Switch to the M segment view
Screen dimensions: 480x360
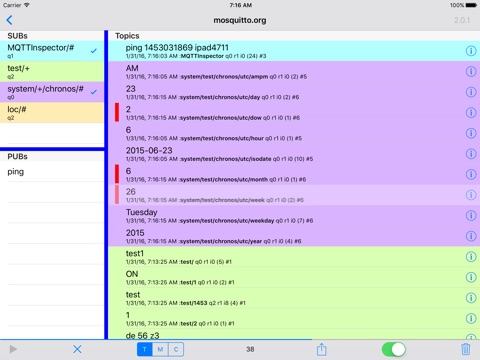(x=160, y=349)
